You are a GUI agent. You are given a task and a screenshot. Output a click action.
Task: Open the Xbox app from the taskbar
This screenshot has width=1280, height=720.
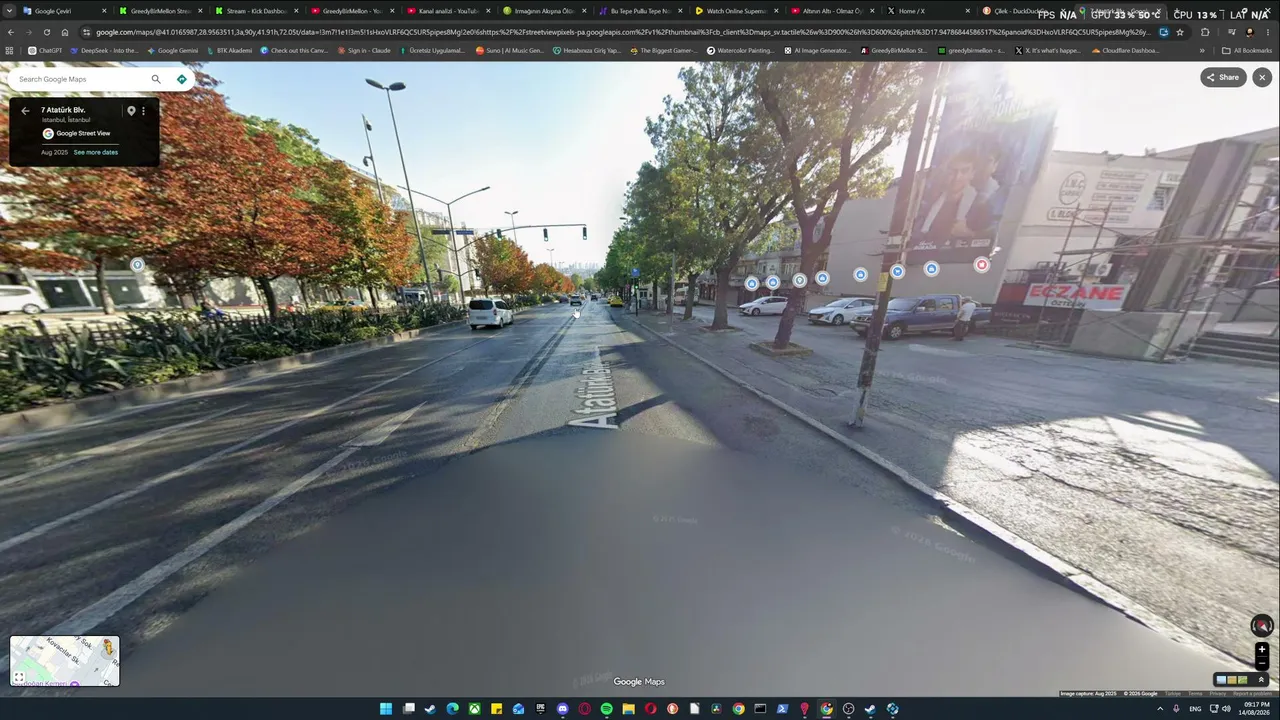474,709
